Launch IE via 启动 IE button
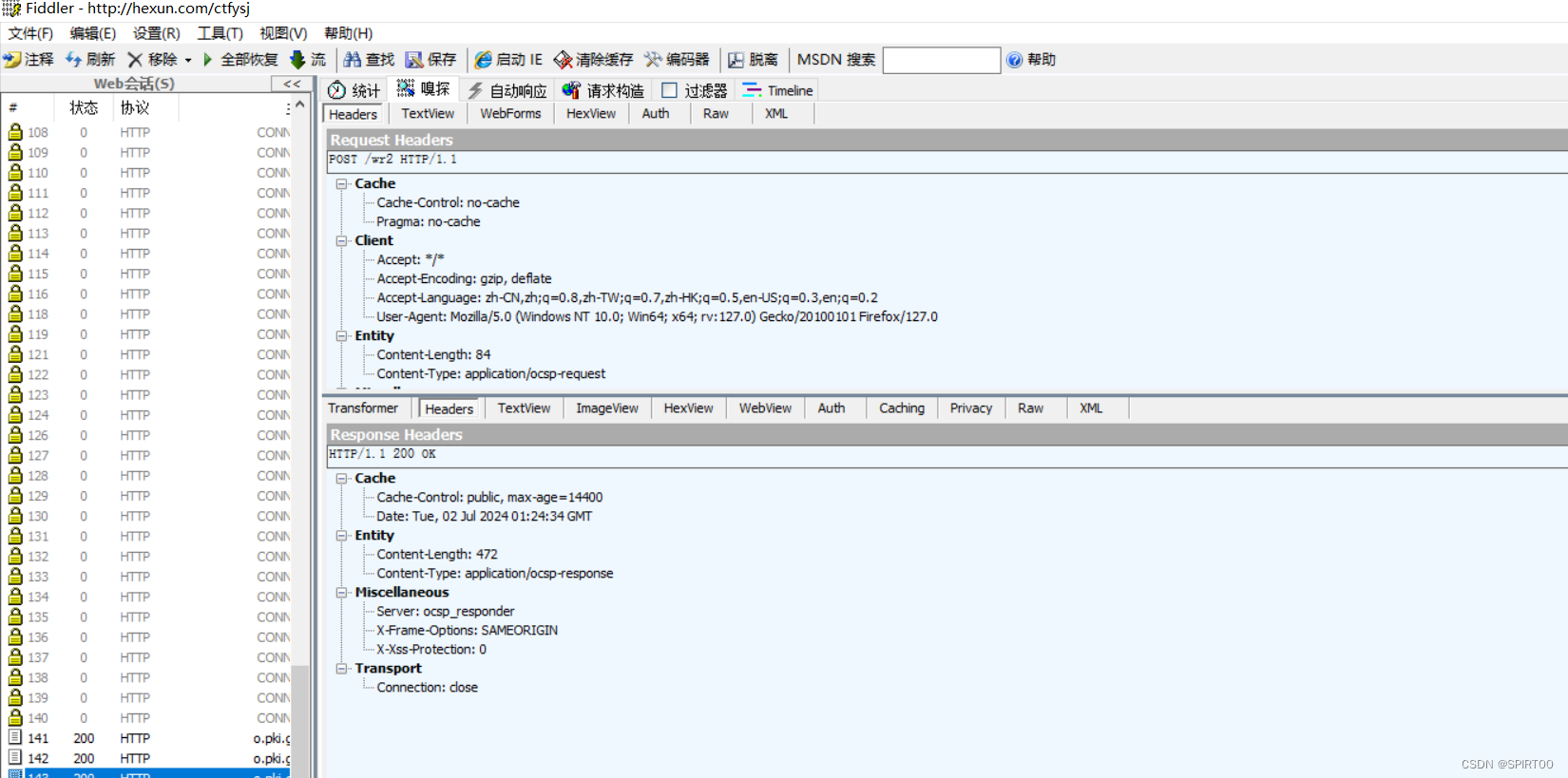The width and height of the screenshot is (1568, 778). click(508, 60)
